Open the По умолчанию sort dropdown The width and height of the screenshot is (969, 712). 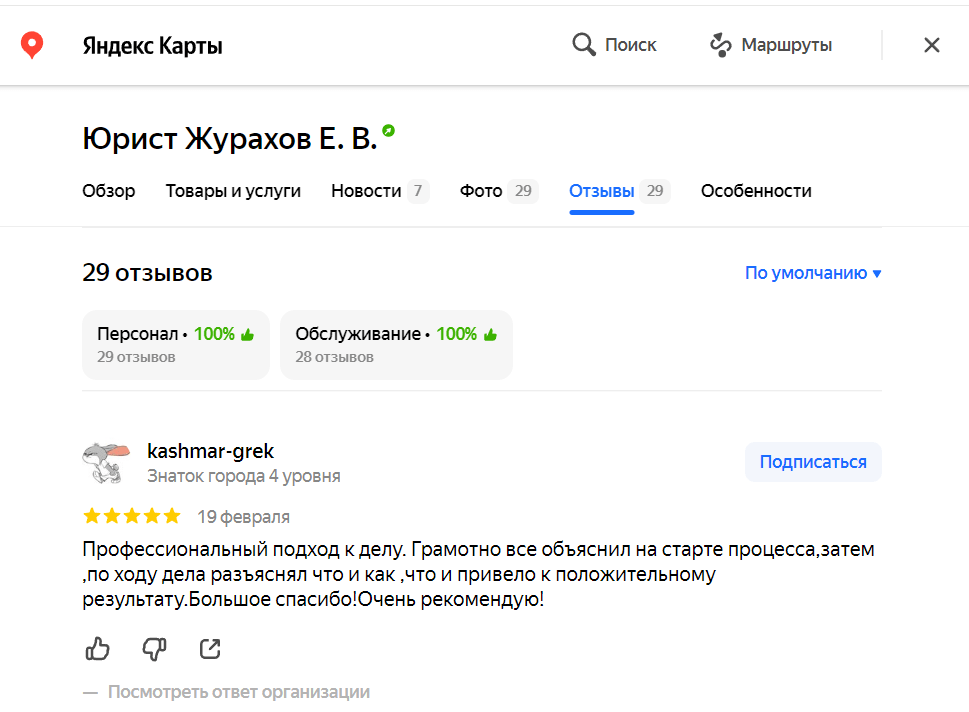(813, 273)
